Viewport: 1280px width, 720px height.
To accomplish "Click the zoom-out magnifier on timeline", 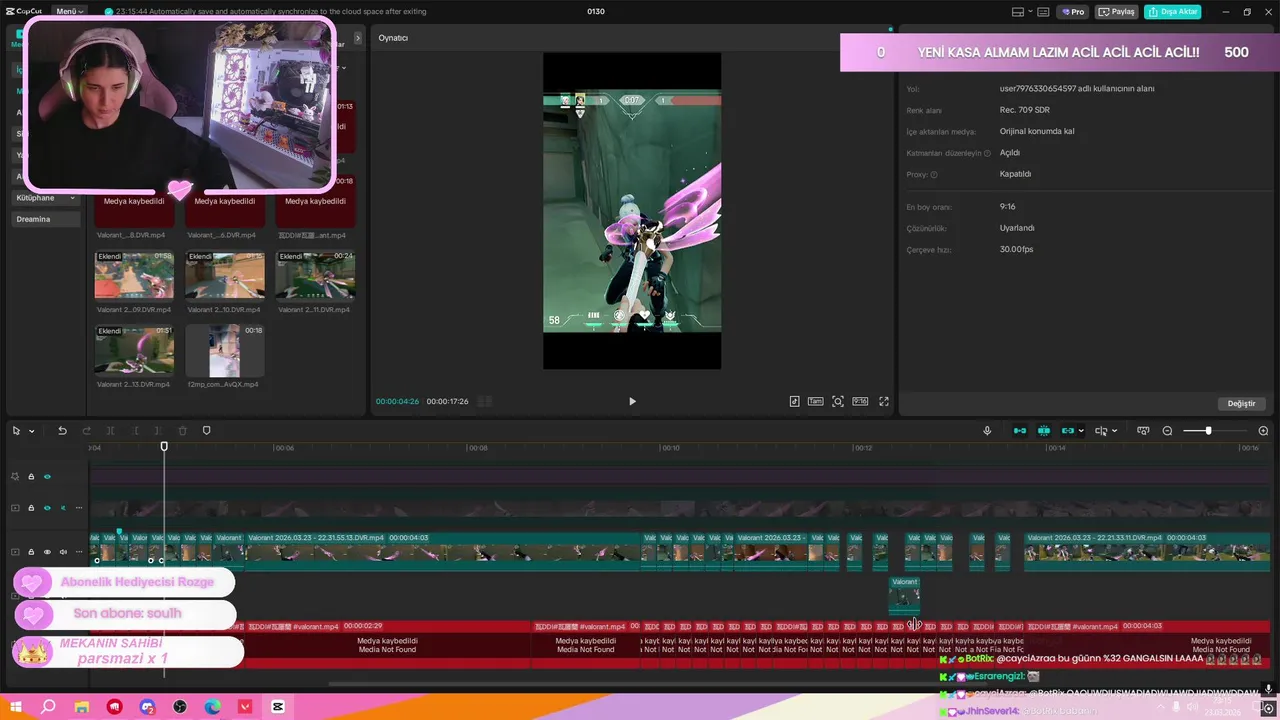I will coord(1167,431).
